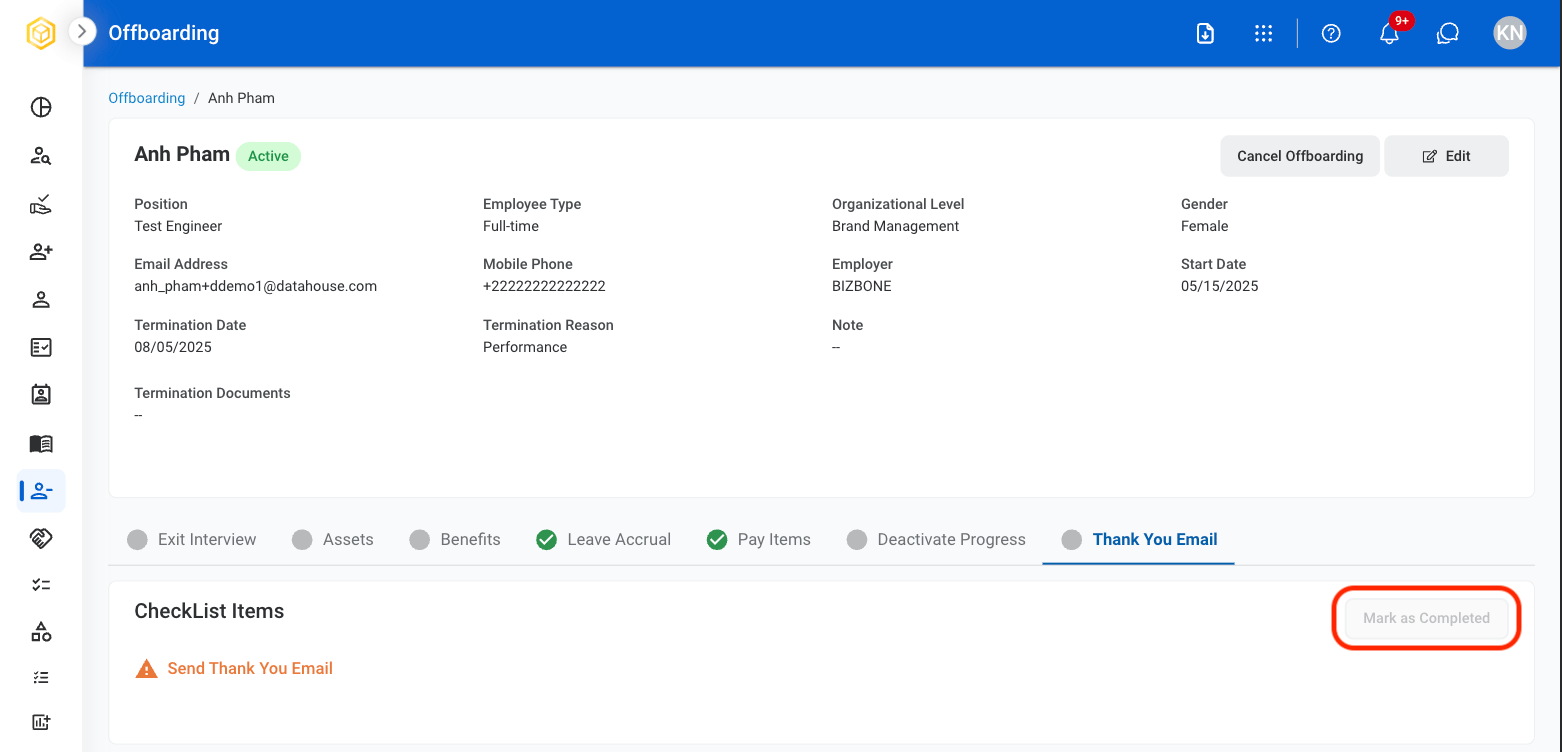This screenshot has height=752, width=1562.
Task: Open the chart with plus sidebar icon
Action: tap(41, 722)
